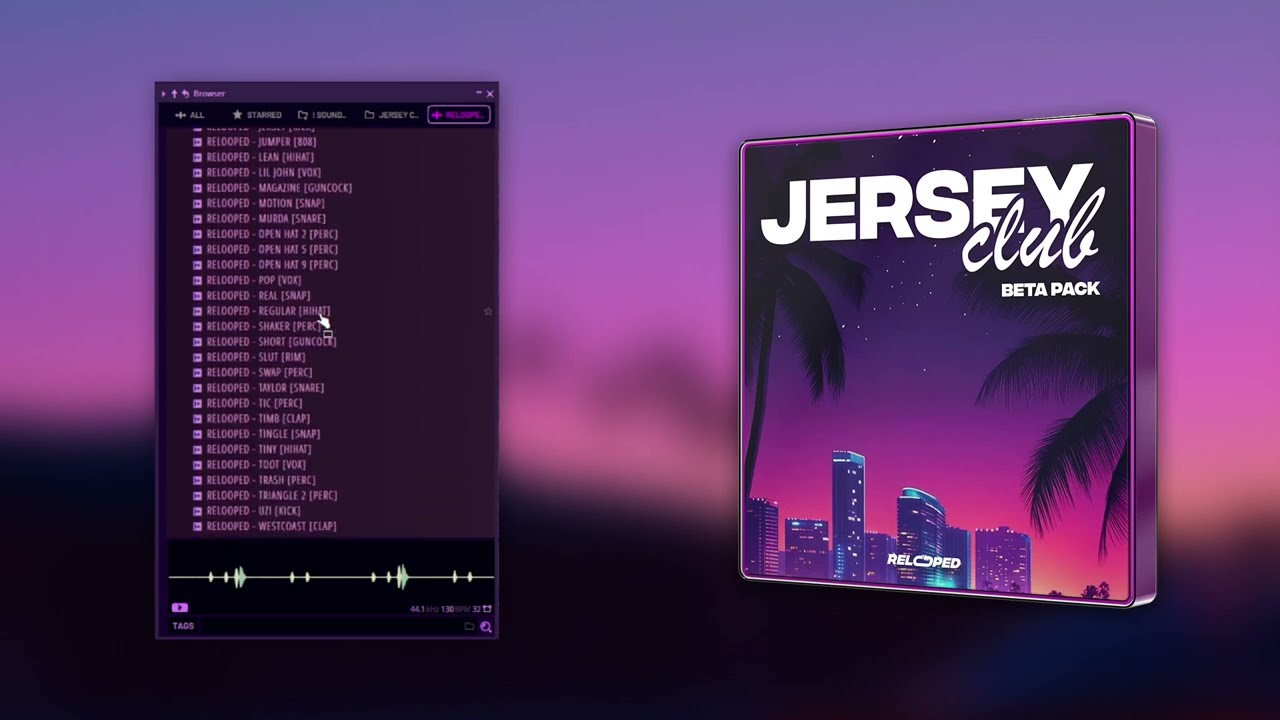Open the I SOUND.. folder tab
Image resolution: width=1280 pixels, height=720 pixels.
322,115
